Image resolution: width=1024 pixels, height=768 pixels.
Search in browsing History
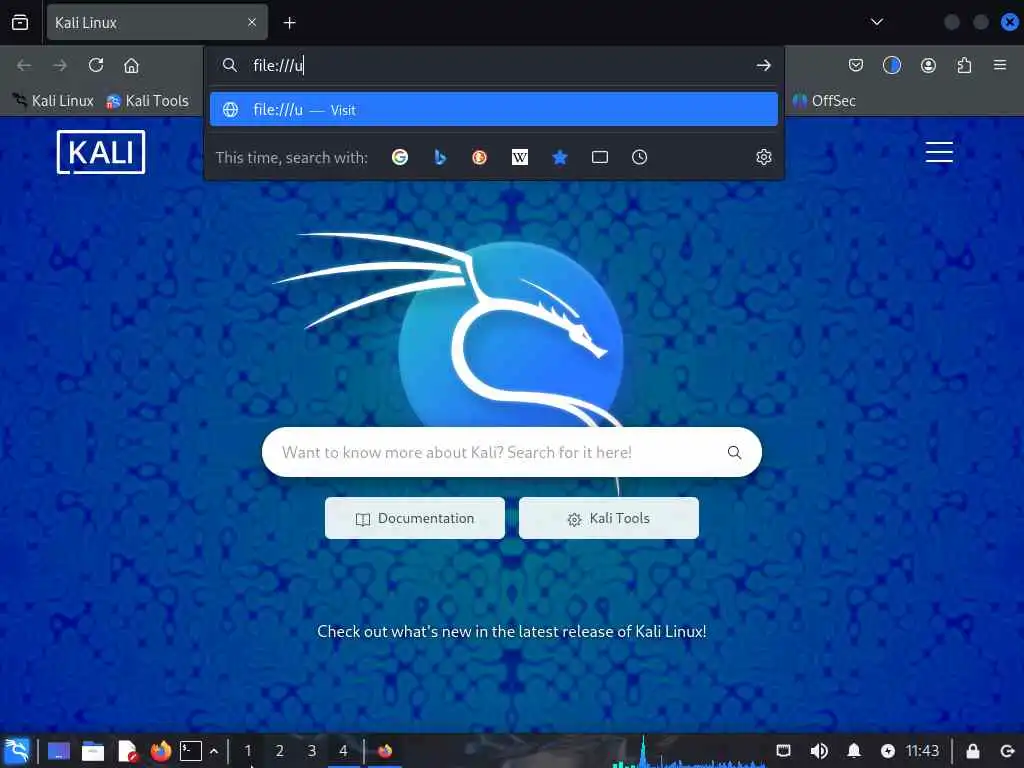(x=639, y=157)
